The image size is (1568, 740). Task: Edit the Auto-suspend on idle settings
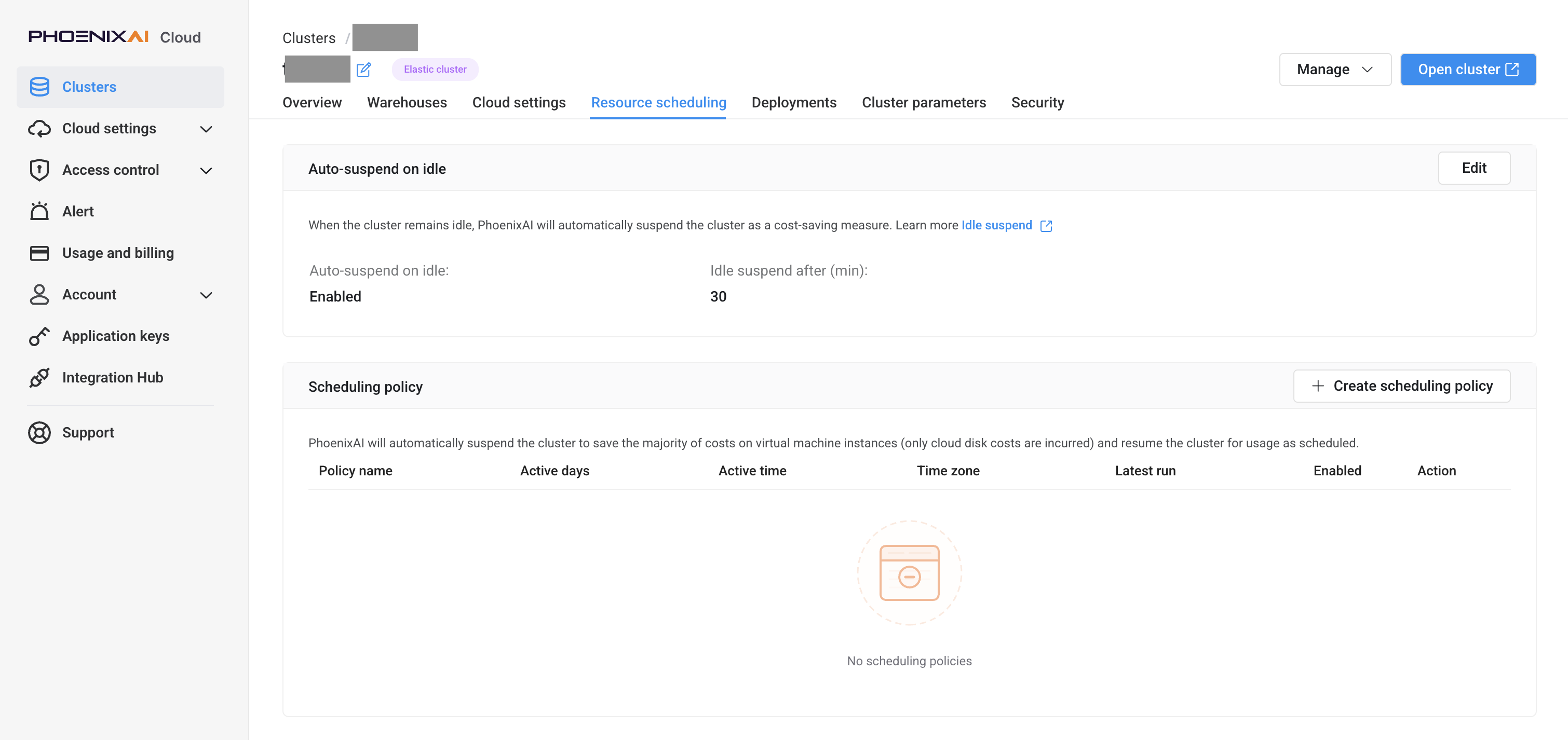(x=1474, y=168)
